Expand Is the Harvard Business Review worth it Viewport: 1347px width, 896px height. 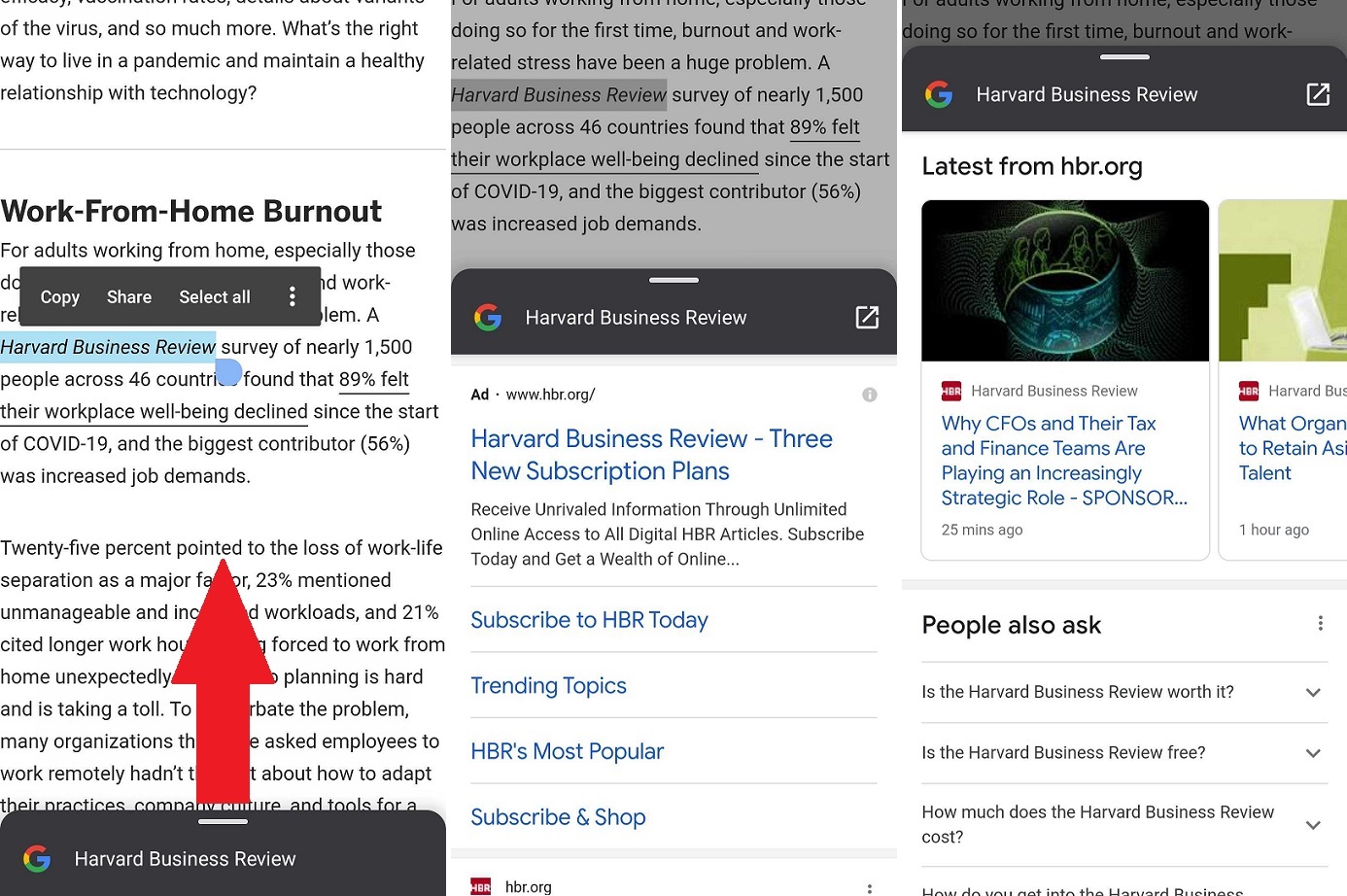(1124, 692)
